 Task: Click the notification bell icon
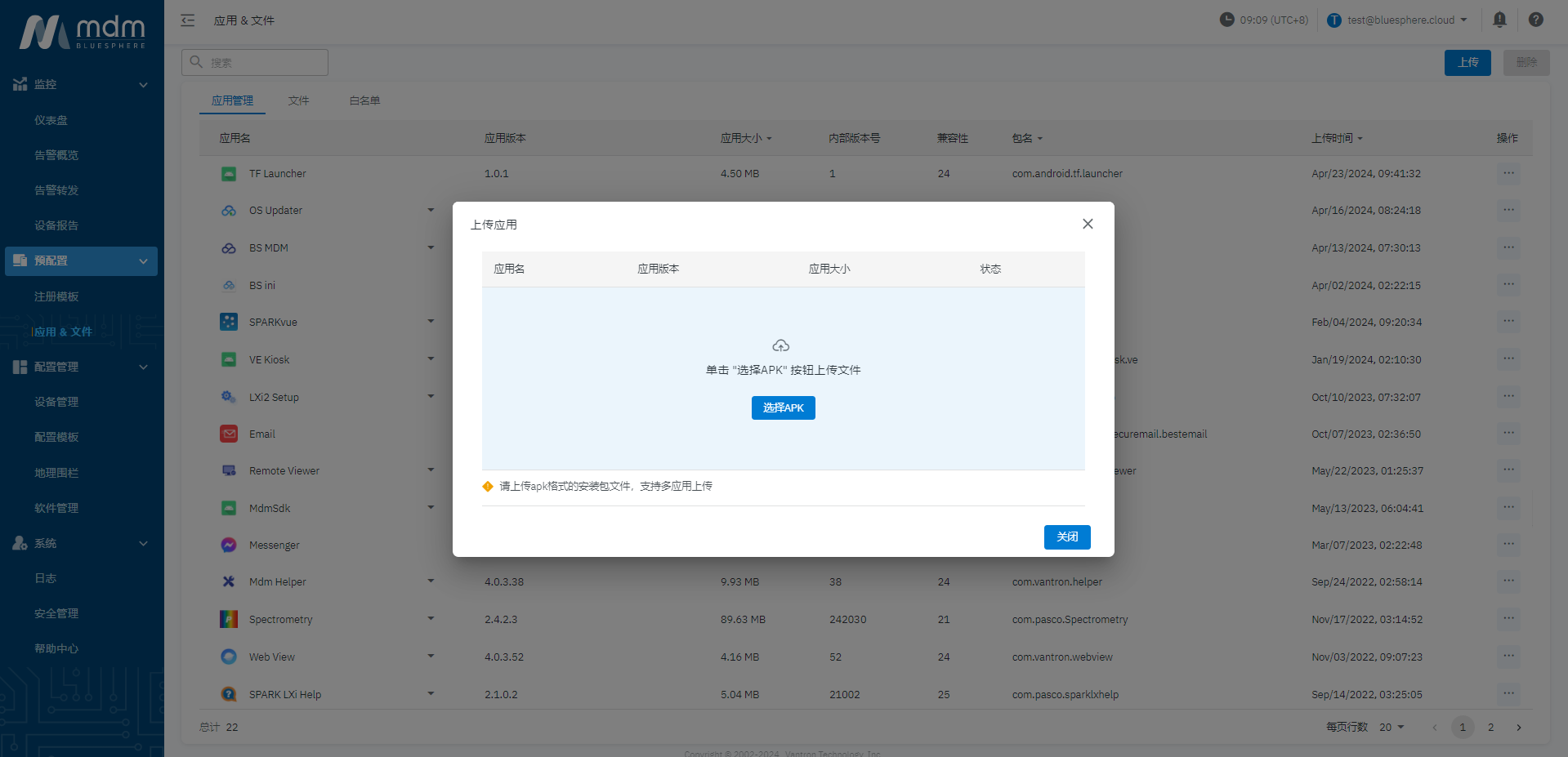pyautogui.click(x=1499, y=20)
